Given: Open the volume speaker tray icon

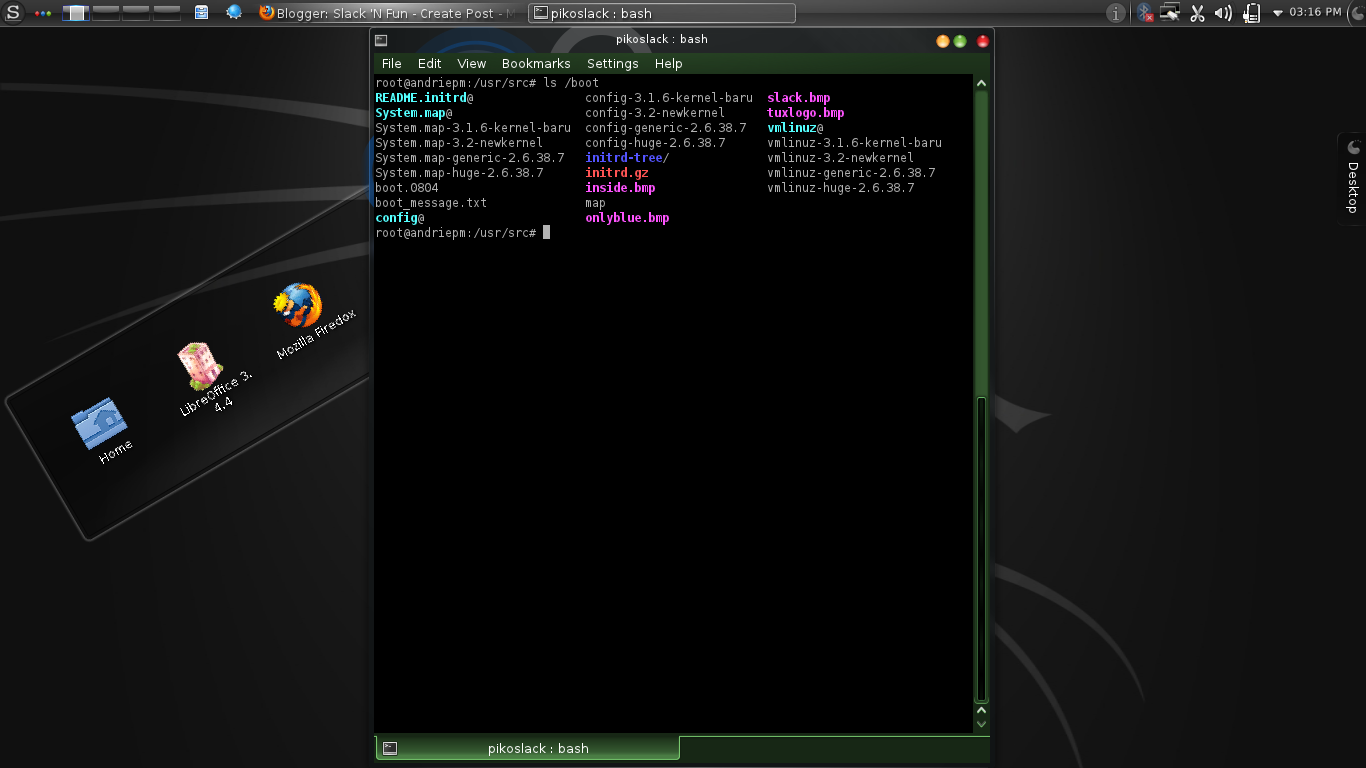Looking at the screenshot, I should pos(1223,13).
